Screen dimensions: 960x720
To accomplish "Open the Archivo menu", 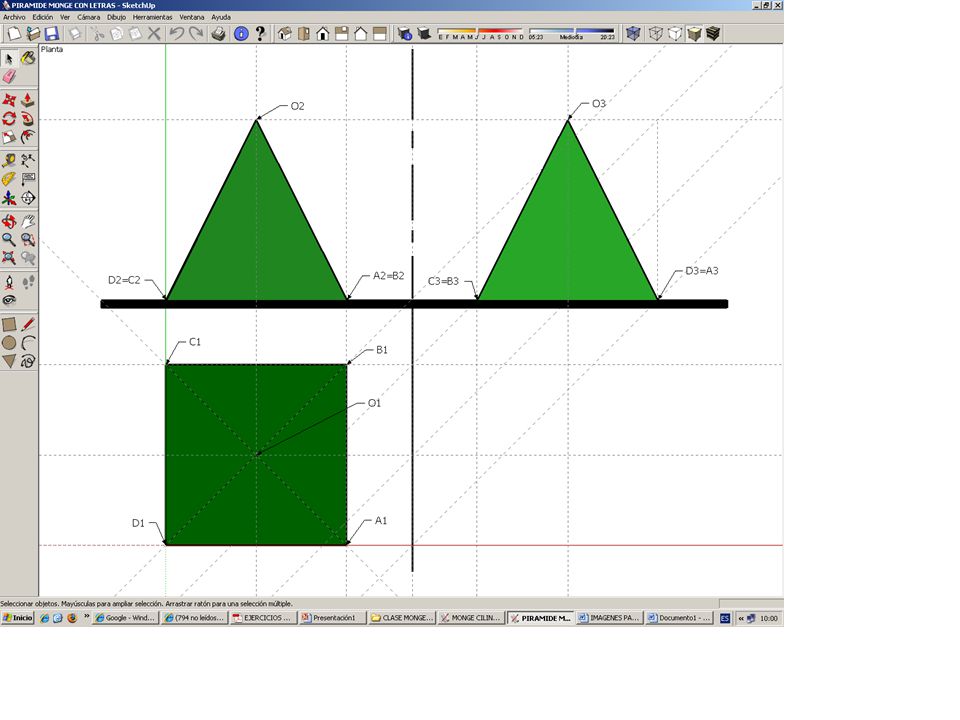I will 14,17.
